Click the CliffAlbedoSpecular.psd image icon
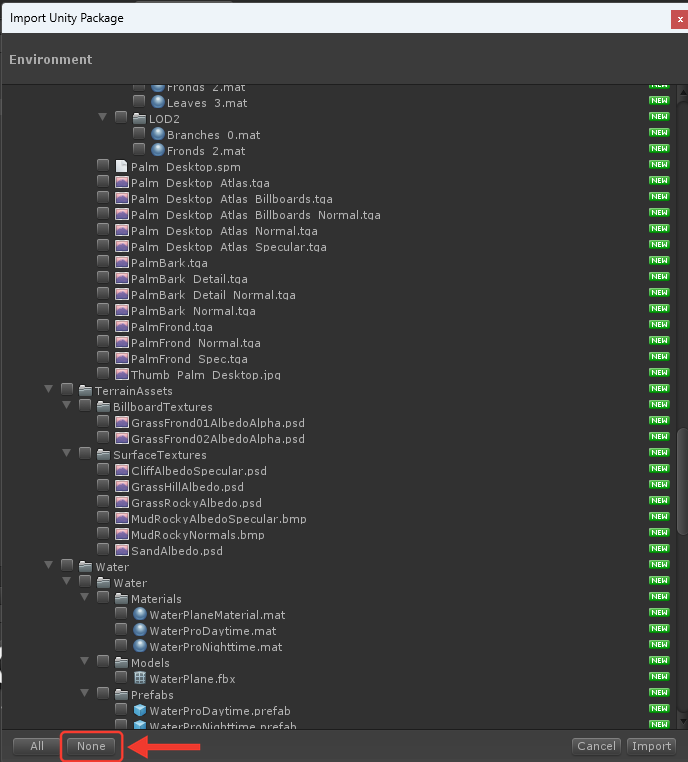688x762 pixels. click(121, 470)
